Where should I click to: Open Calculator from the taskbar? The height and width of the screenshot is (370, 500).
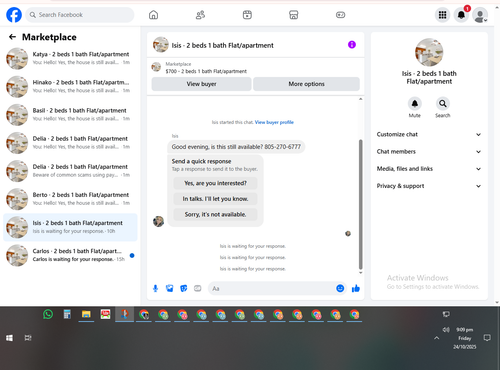point(67,314)
